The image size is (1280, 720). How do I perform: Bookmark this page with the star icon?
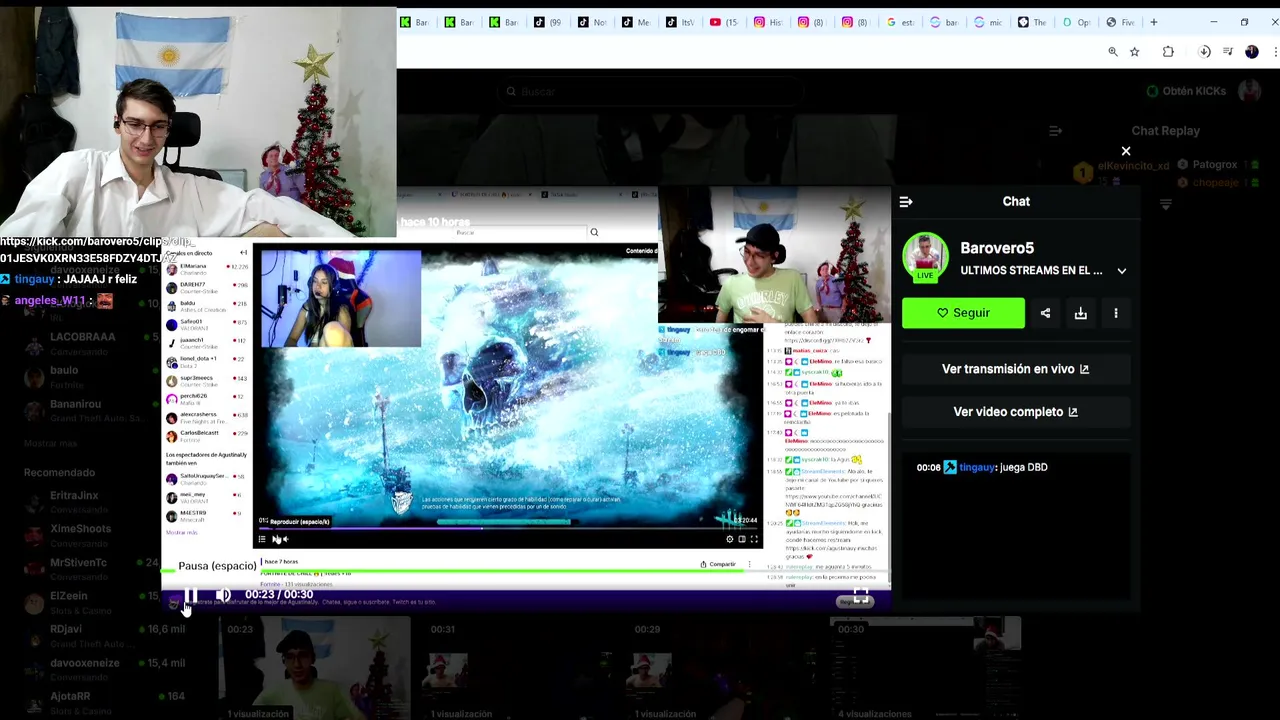click(1134, 52)
